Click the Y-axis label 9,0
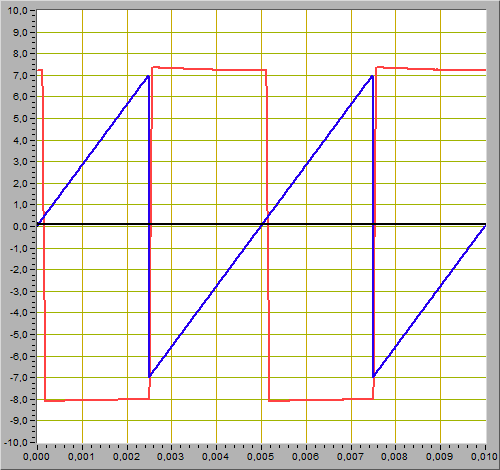 (20, 32)
